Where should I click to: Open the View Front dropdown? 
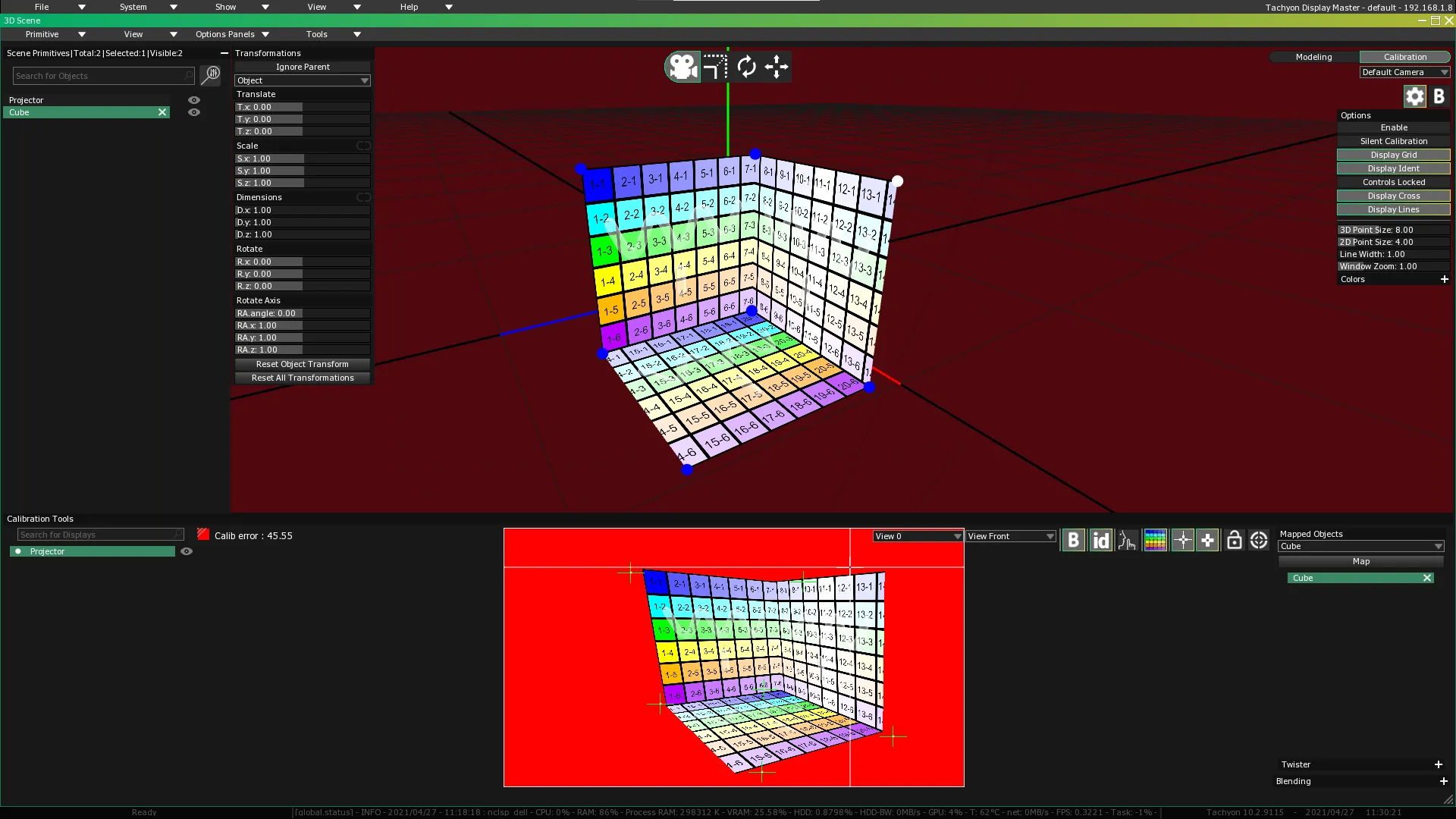coord(1010,536)
